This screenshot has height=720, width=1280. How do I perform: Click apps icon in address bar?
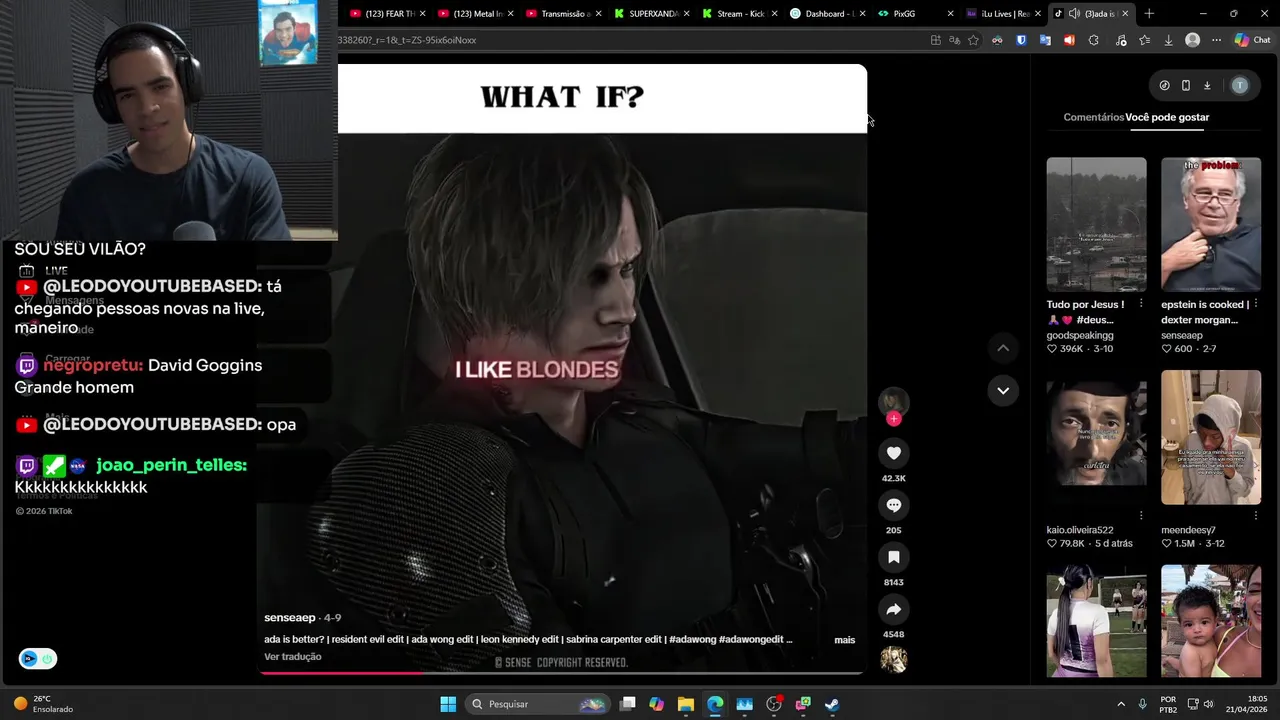coord(935,40)
